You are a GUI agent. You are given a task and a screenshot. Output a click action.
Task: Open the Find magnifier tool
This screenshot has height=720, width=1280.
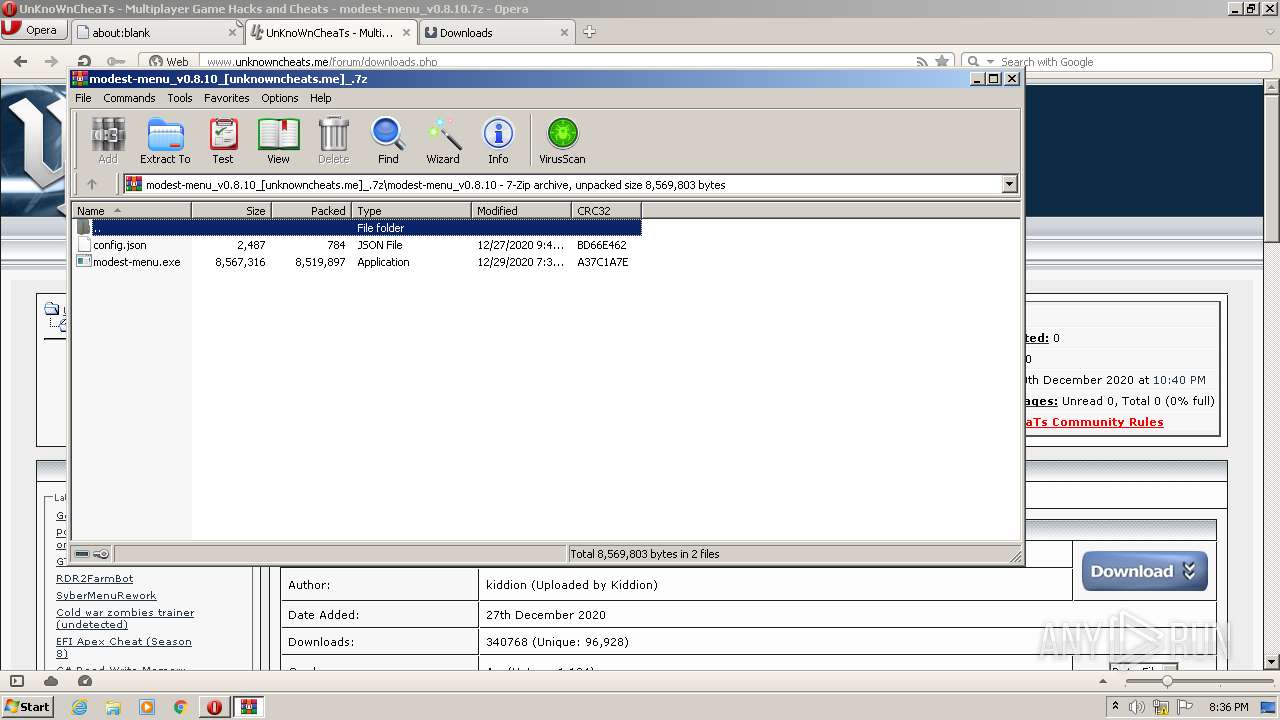click(x=388, y=140)
